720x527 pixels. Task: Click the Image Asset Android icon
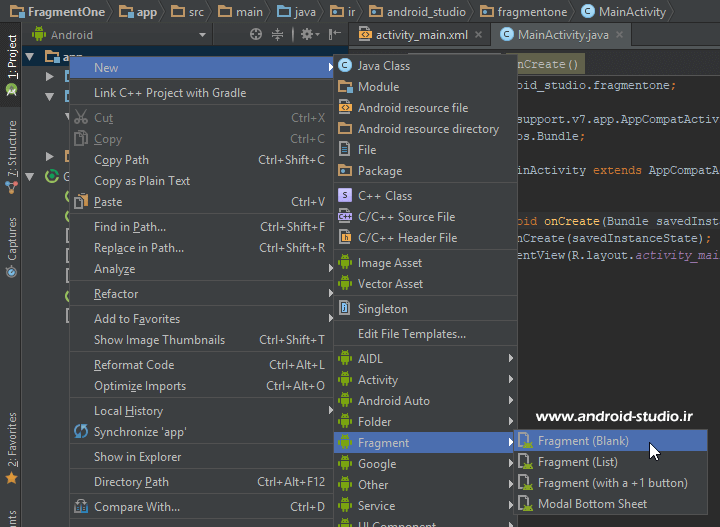click(345, 263)
